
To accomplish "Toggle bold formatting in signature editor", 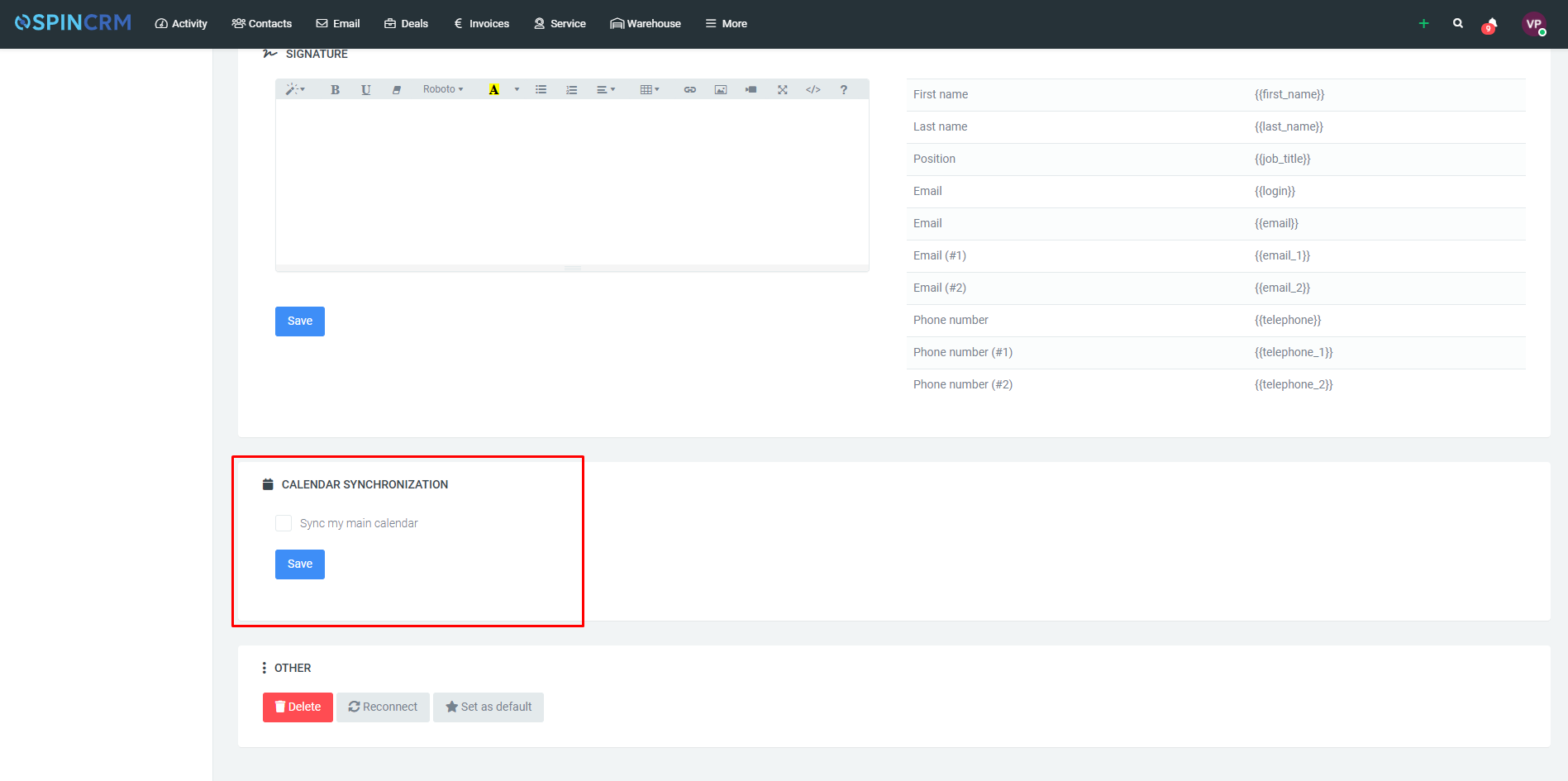I will [x=335, y=88].
